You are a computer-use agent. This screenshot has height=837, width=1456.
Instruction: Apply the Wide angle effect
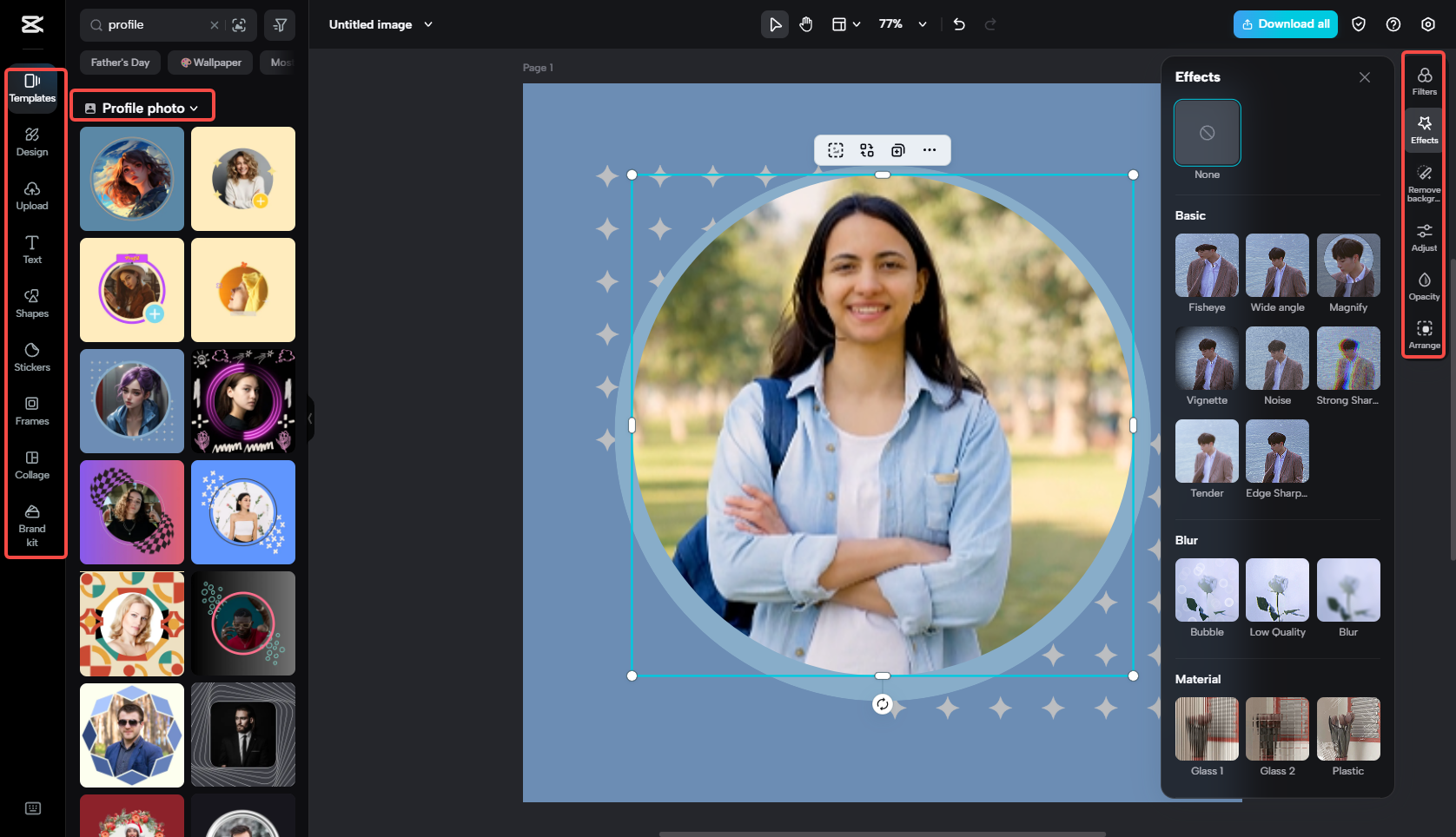(1277, 266)
